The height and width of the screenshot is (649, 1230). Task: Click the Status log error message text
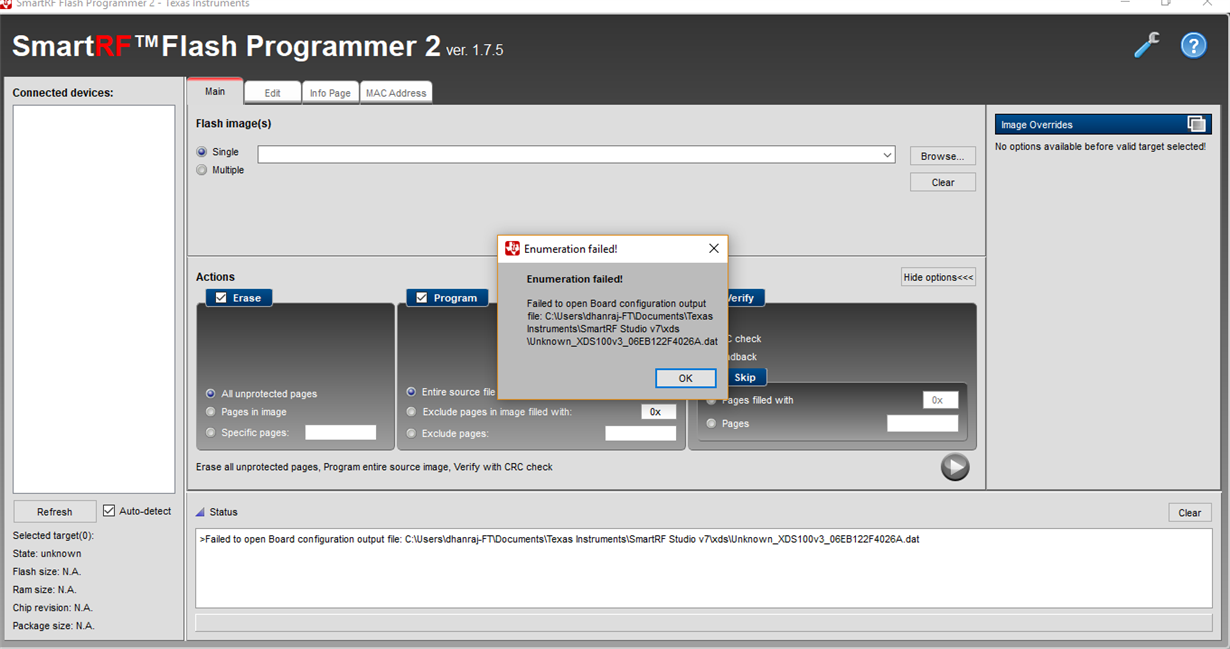559,538
